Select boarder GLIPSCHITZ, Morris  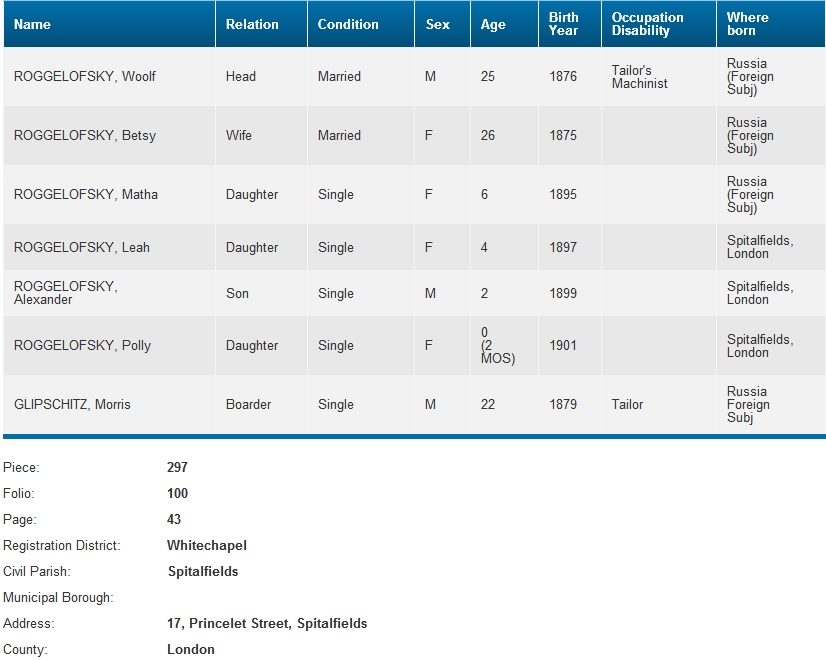[x=72, y=405]
